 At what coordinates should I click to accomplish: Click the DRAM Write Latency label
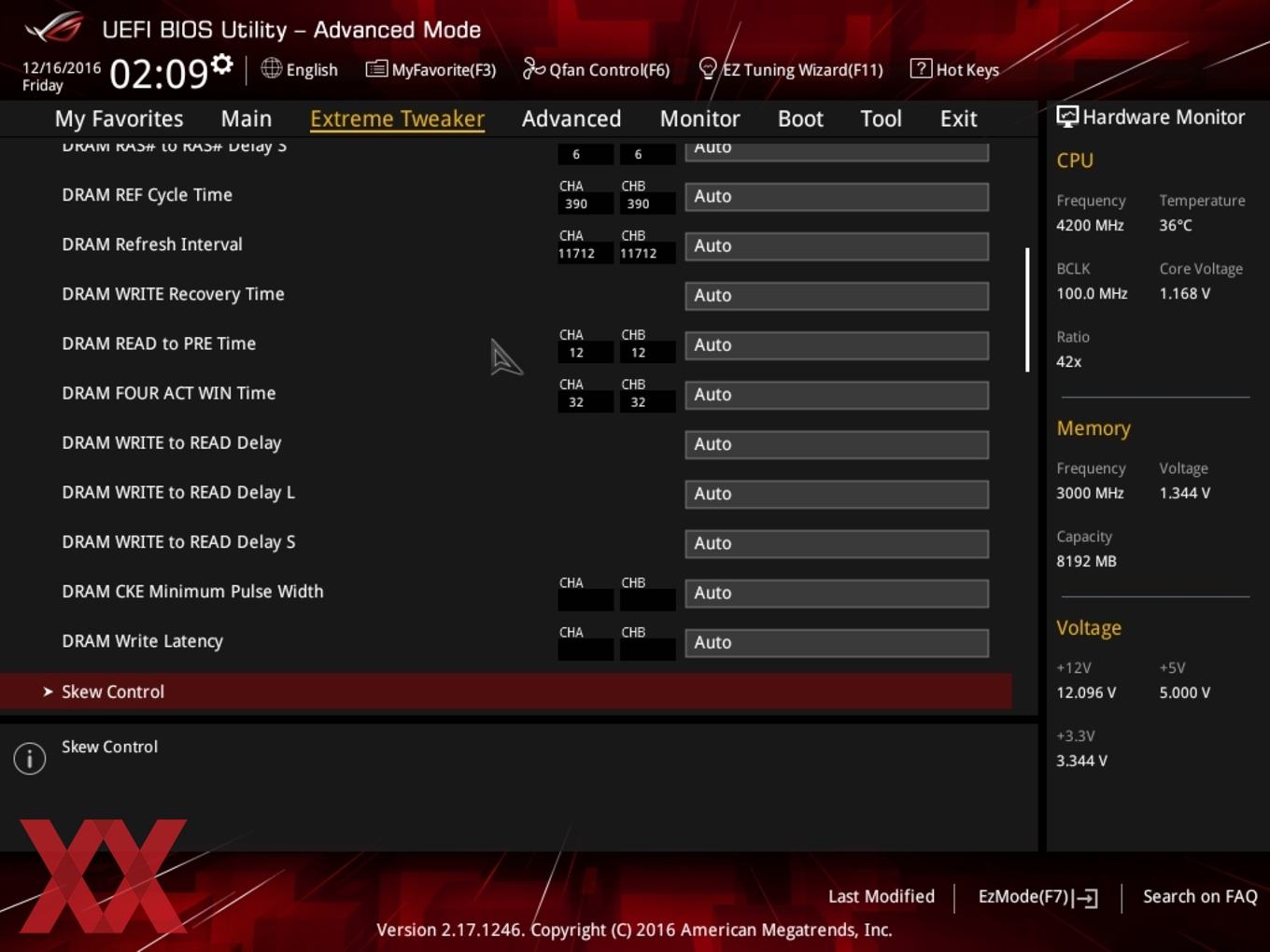[142, 640]
